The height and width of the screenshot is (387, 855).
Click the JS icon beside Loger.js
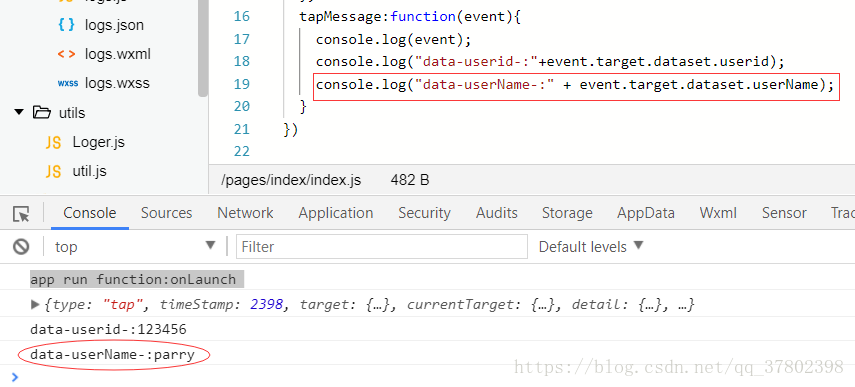tap(53, 143)
